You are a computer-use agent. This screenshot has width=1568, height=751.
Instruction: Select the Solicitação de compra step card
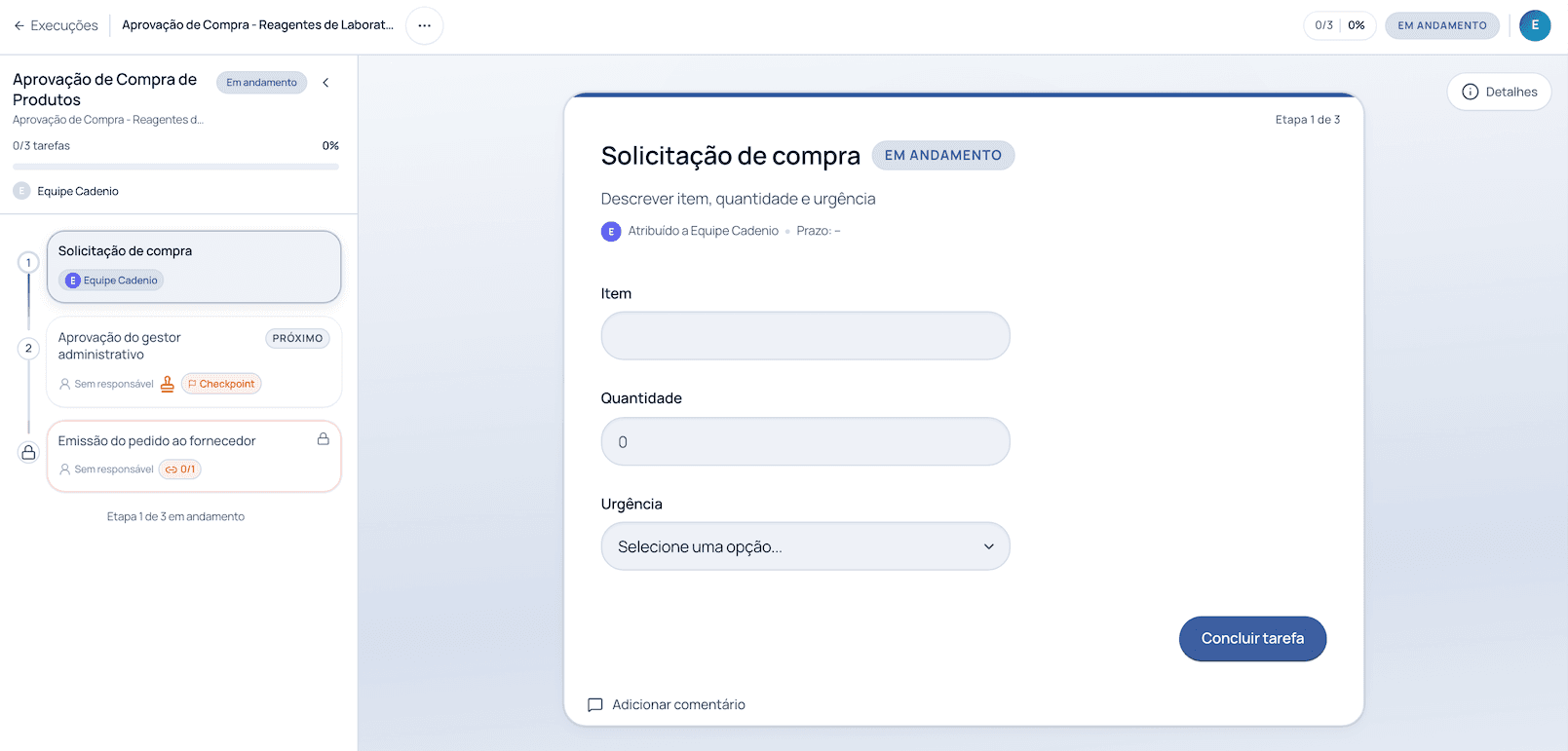(x=194, y=267)
